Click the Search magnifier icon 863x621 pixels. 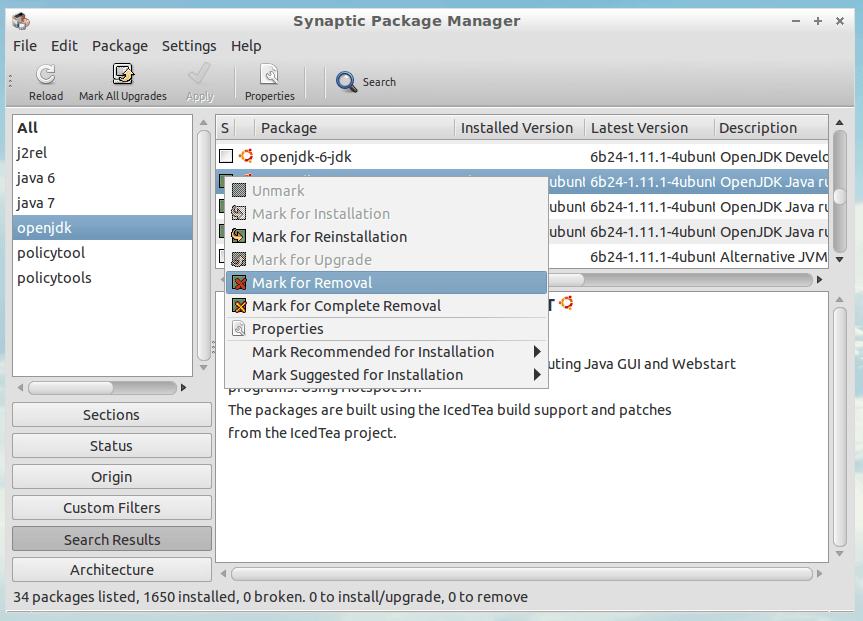[x=347, y=82]
